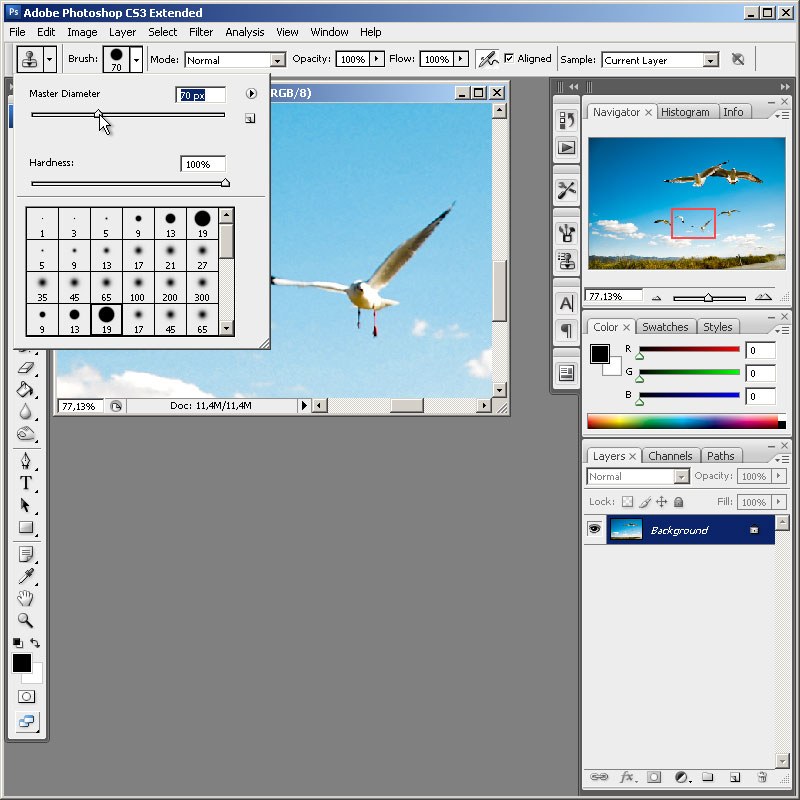Viewport: 800px width, 800px height.
Task: Toggle Quick Mask mode
Action: (26, 696)
